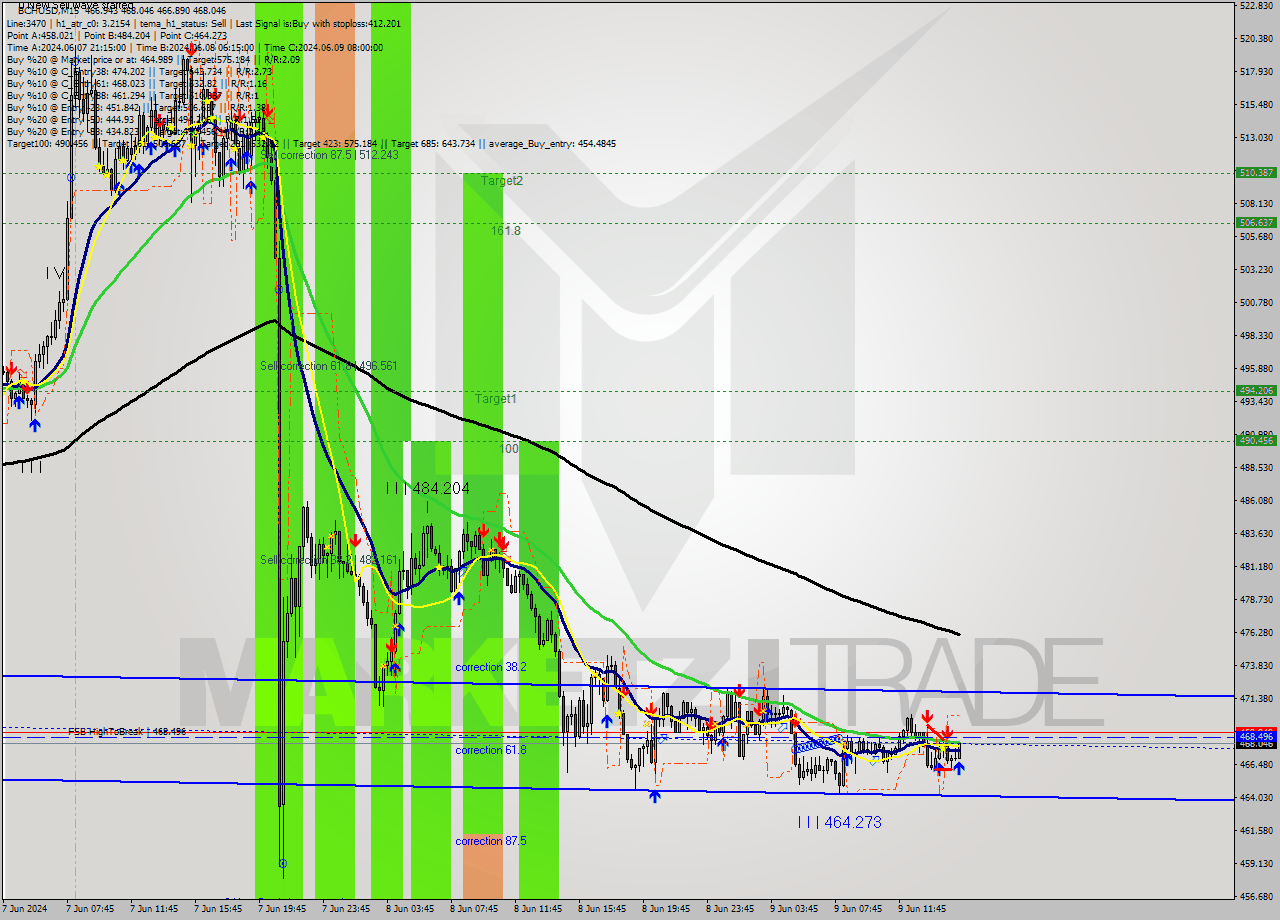
Task: Click the 'Sell correction 87.5 | 512.243' label
Action: click(330, 155)
